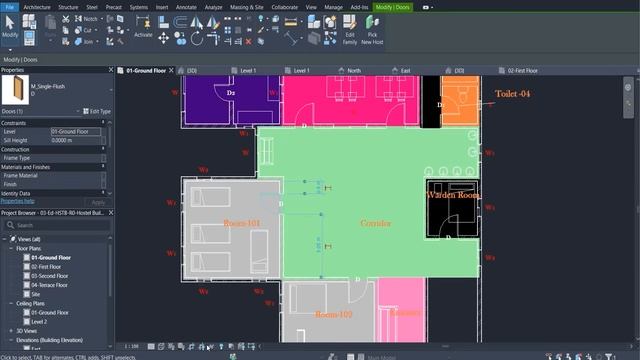
Task: Switch to the North elevation view tab
Action: pyautogui.click(x=354, y=71)
